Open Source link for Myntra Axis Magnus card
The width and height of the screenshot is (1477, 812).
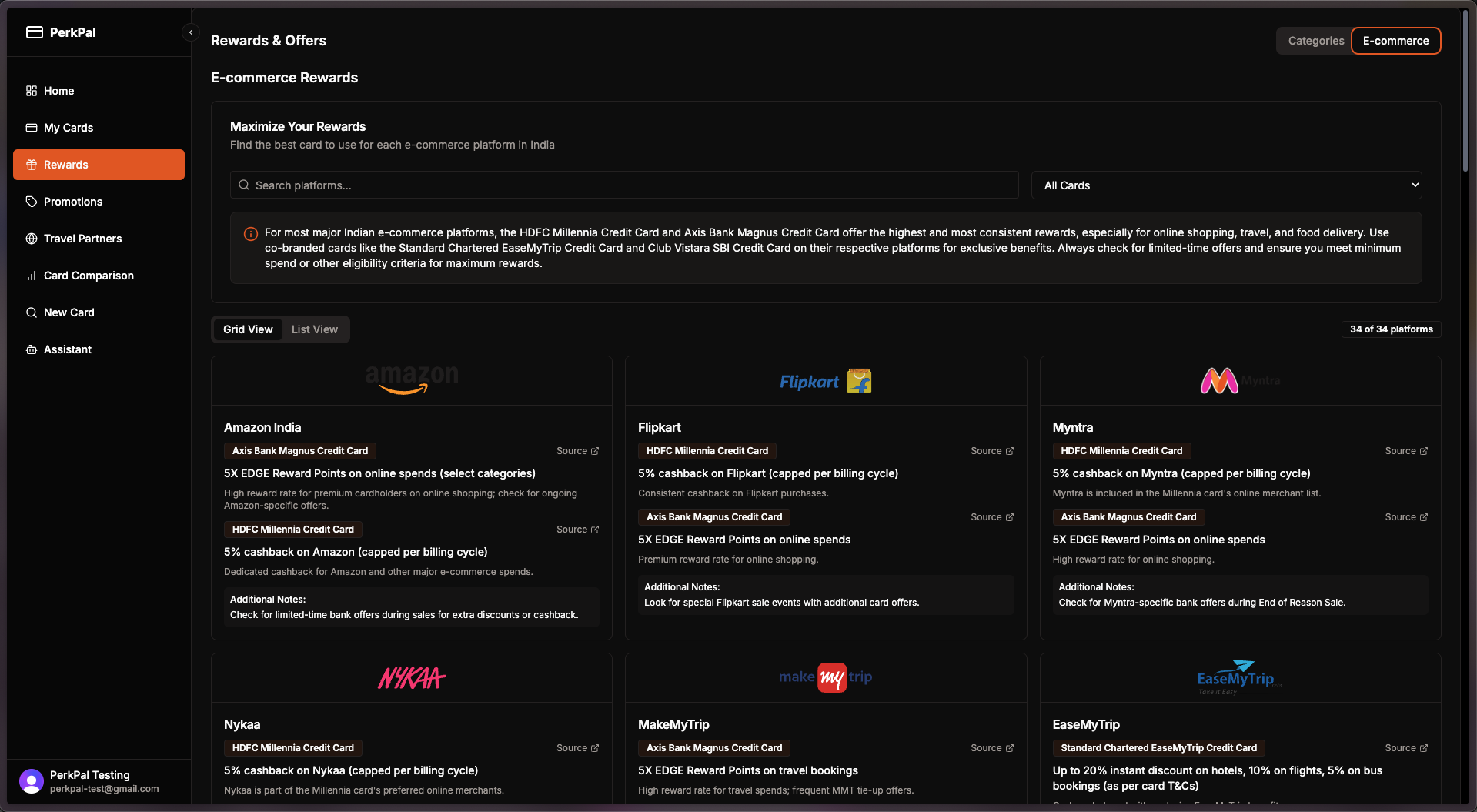(1406, 517)
